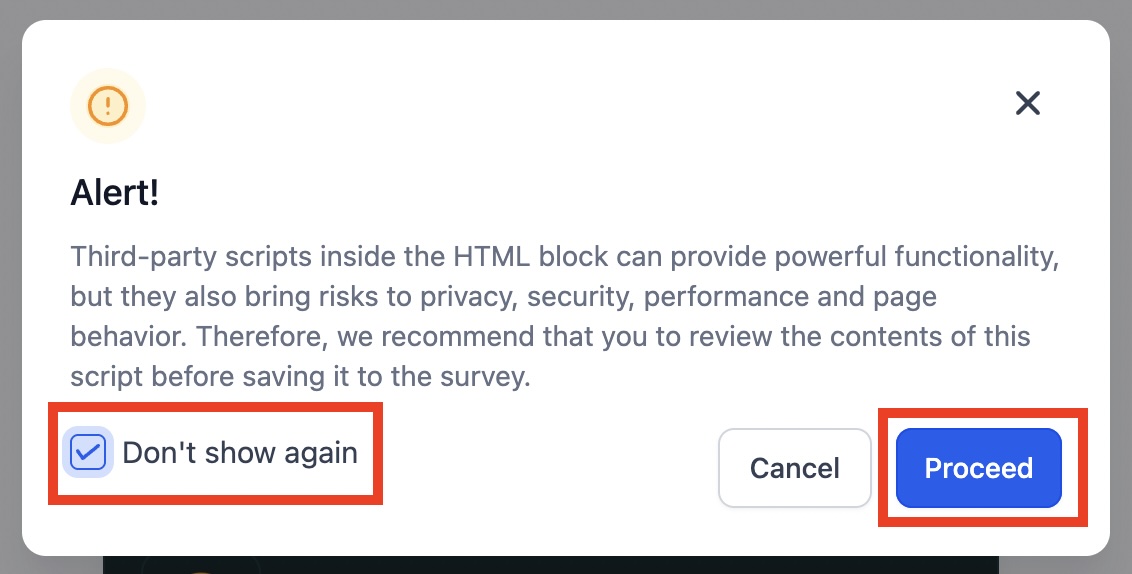
Task: Uncheck the Don't show again checkbox
Action: click(88, 453)
